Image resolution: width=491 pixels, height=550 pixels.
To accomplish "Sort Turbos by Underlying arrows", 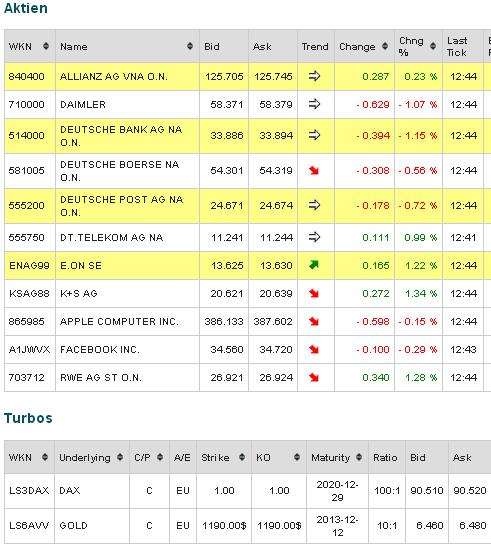I will 120,457.
